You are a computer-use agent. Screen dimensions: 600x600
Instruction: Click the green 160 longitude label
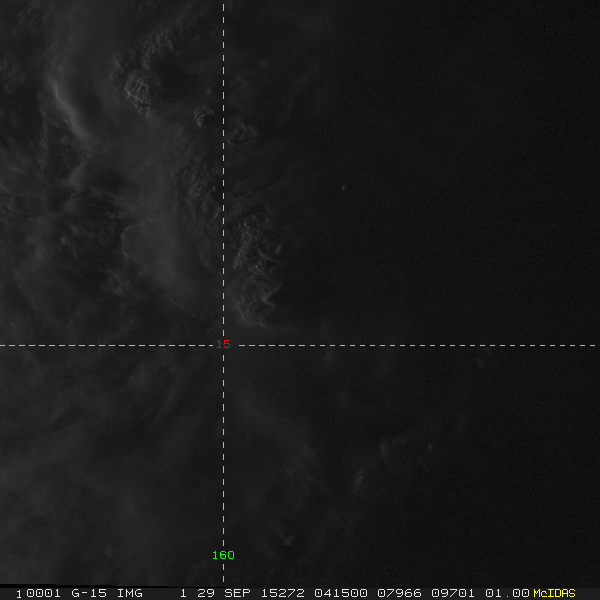coord(223,555)
